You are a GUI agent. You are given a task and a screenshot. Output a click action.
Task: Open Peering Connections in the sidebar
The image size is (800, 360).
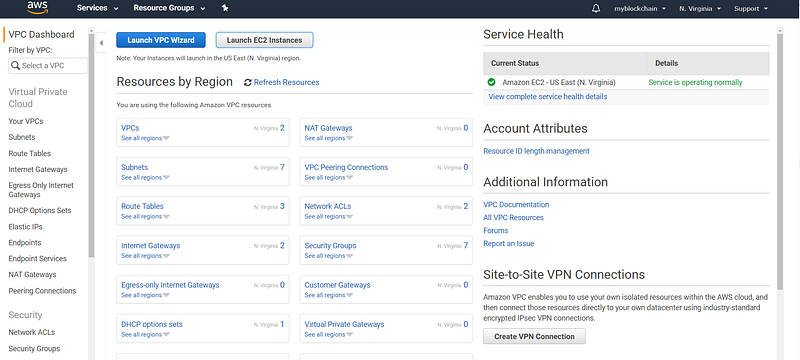(x=42, y=291)
